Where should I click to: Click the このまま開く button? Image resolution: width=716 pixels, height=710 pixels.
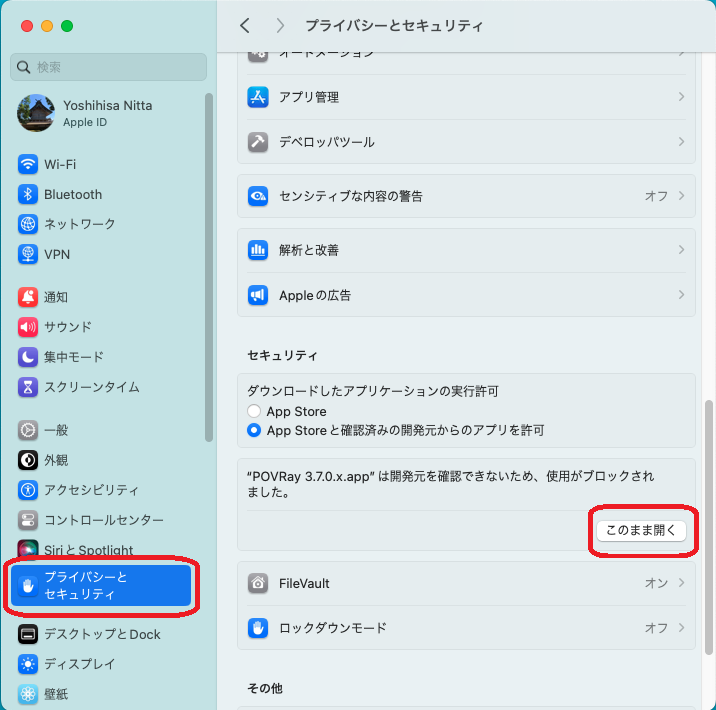point(641,531)
